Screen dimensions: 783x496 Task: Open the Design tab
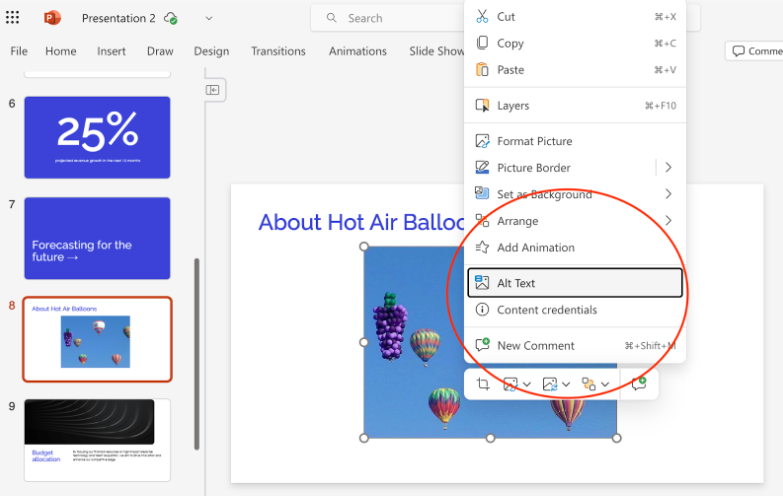pos(211,51)
